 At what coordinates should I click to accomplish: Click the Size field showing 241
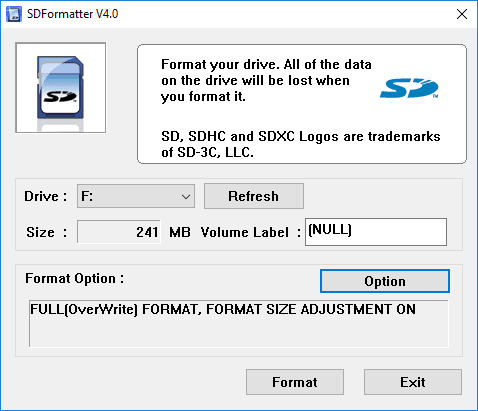(x=119, y=232)
